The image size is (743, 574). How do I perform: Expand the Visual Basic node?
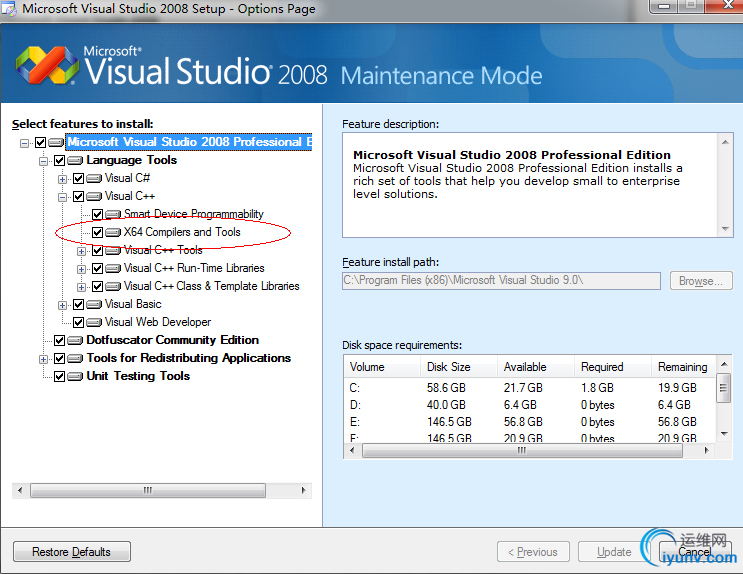point(62,305)
